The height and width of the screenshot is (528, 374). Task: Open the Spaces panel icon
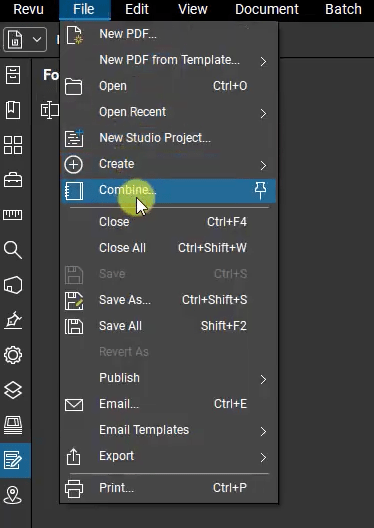(x=13, y=285)
